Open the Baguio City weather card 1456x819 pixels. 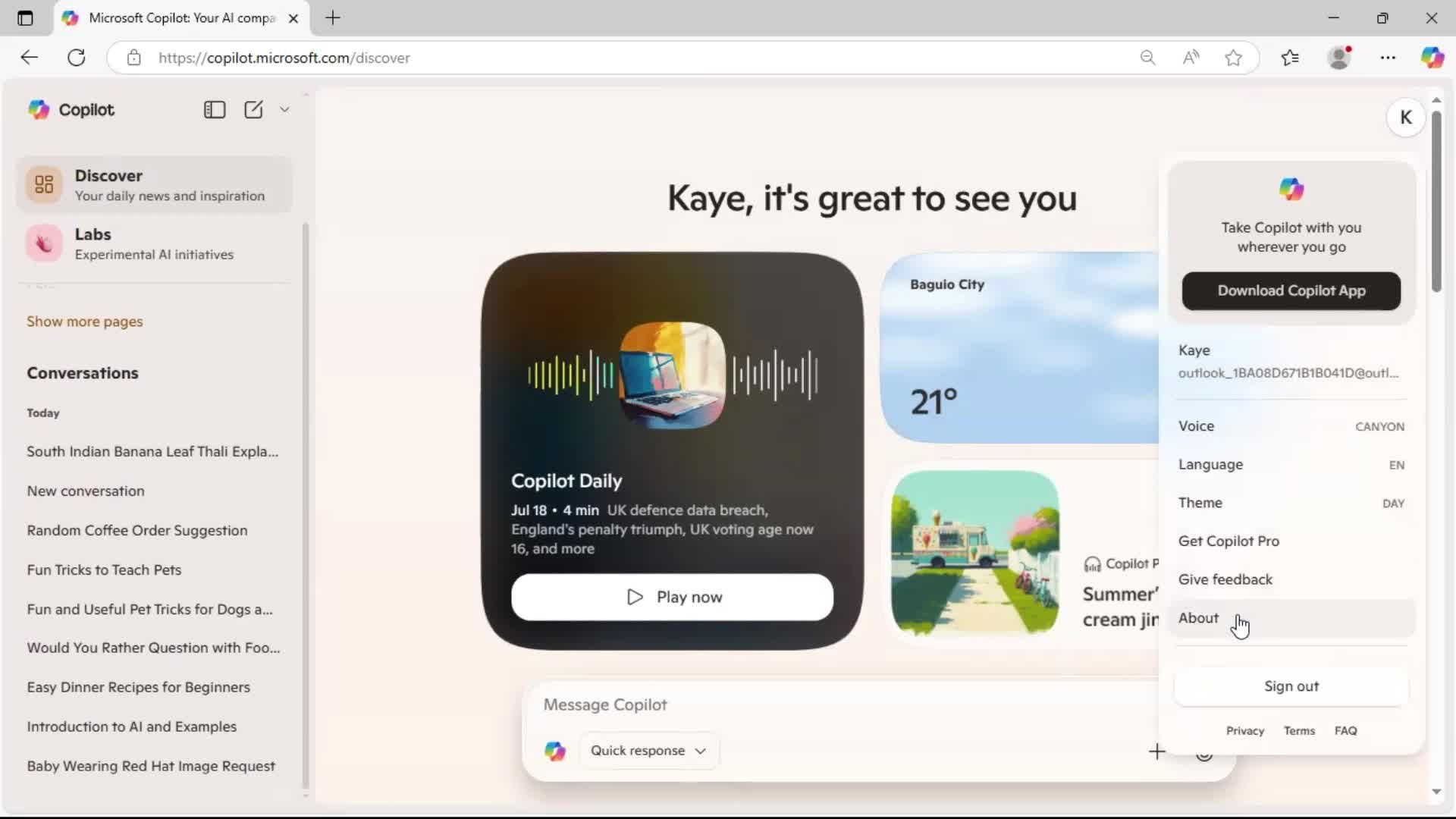pyautogui.click(x=1020, y=348)
